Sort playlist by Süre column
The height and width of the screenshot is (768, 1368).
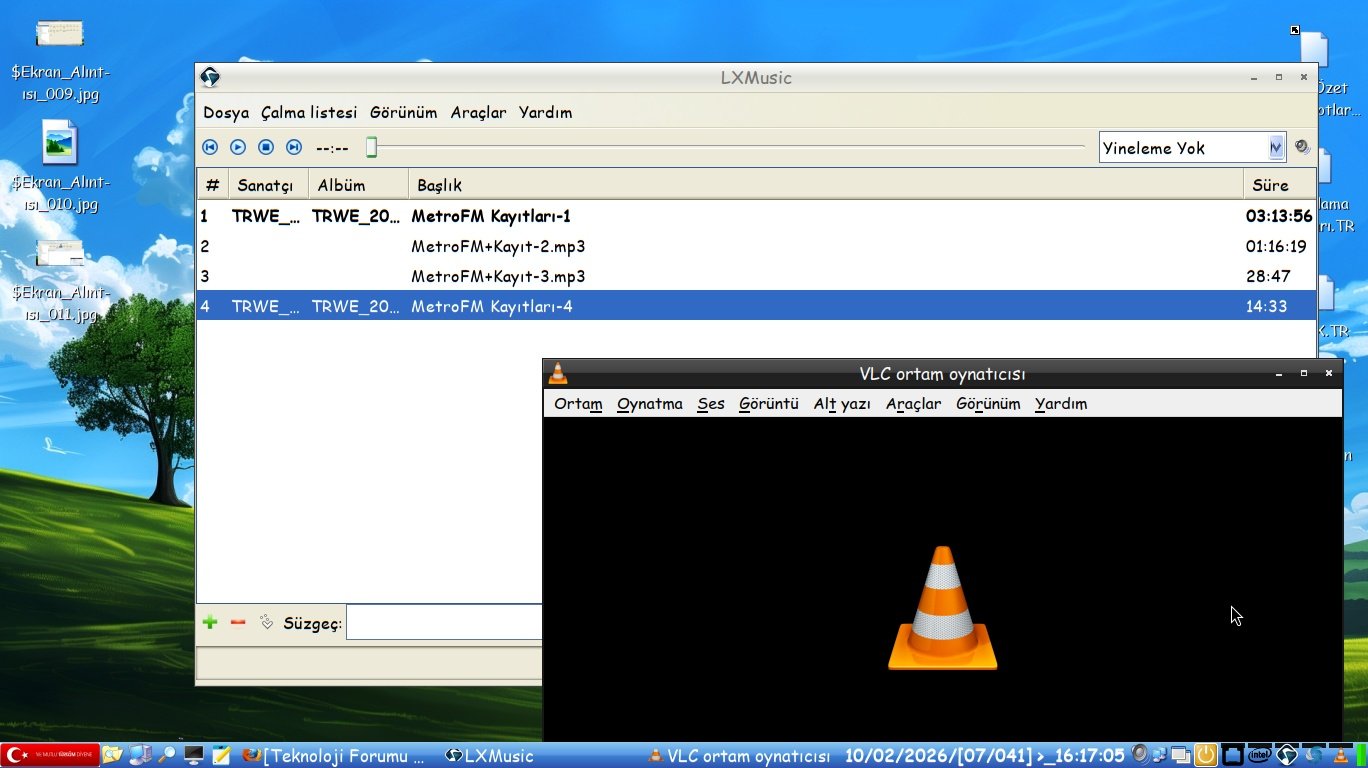[1279, 185]
